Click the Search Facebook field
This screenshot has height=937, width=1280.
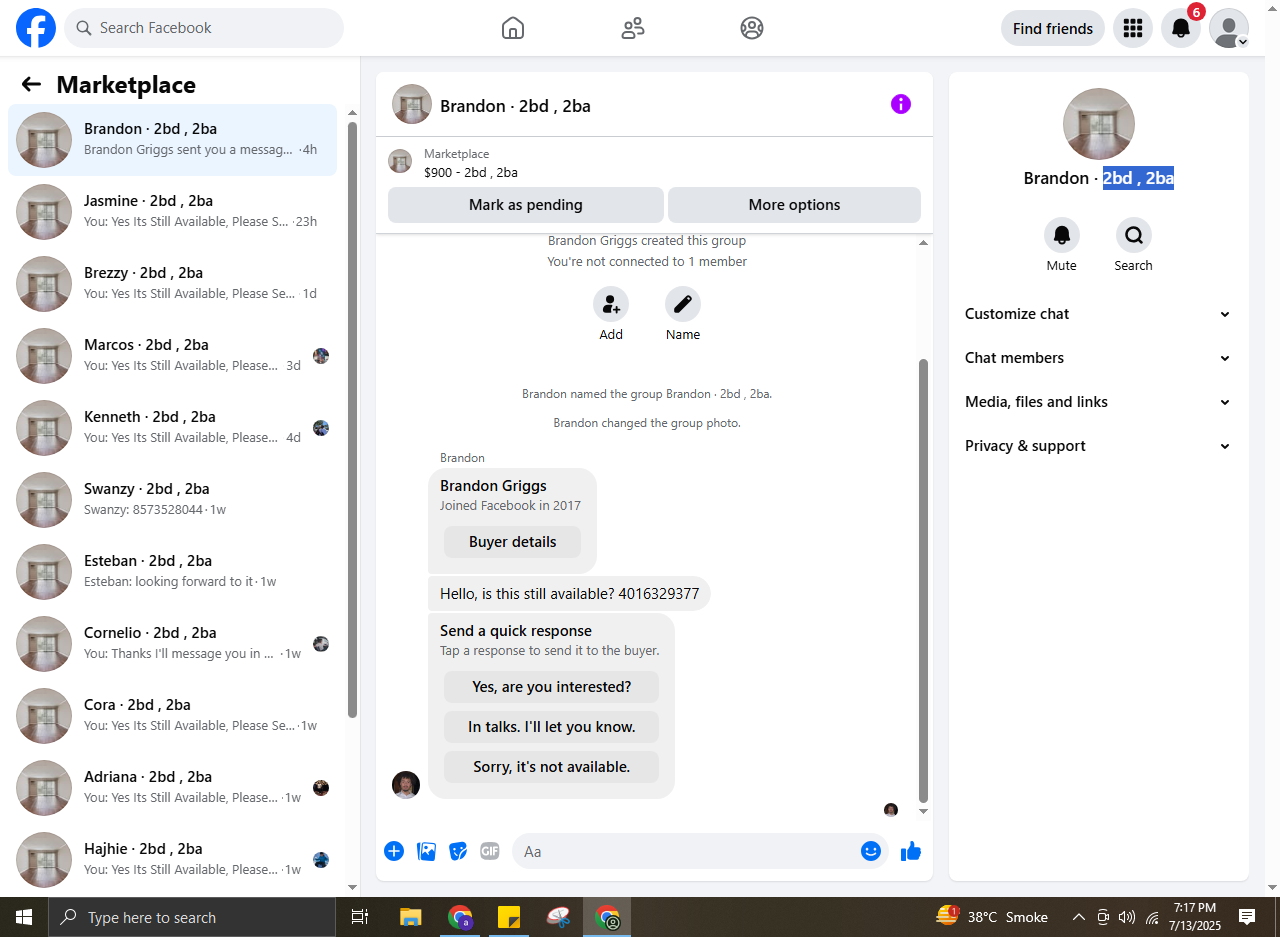tap(204, 28)
